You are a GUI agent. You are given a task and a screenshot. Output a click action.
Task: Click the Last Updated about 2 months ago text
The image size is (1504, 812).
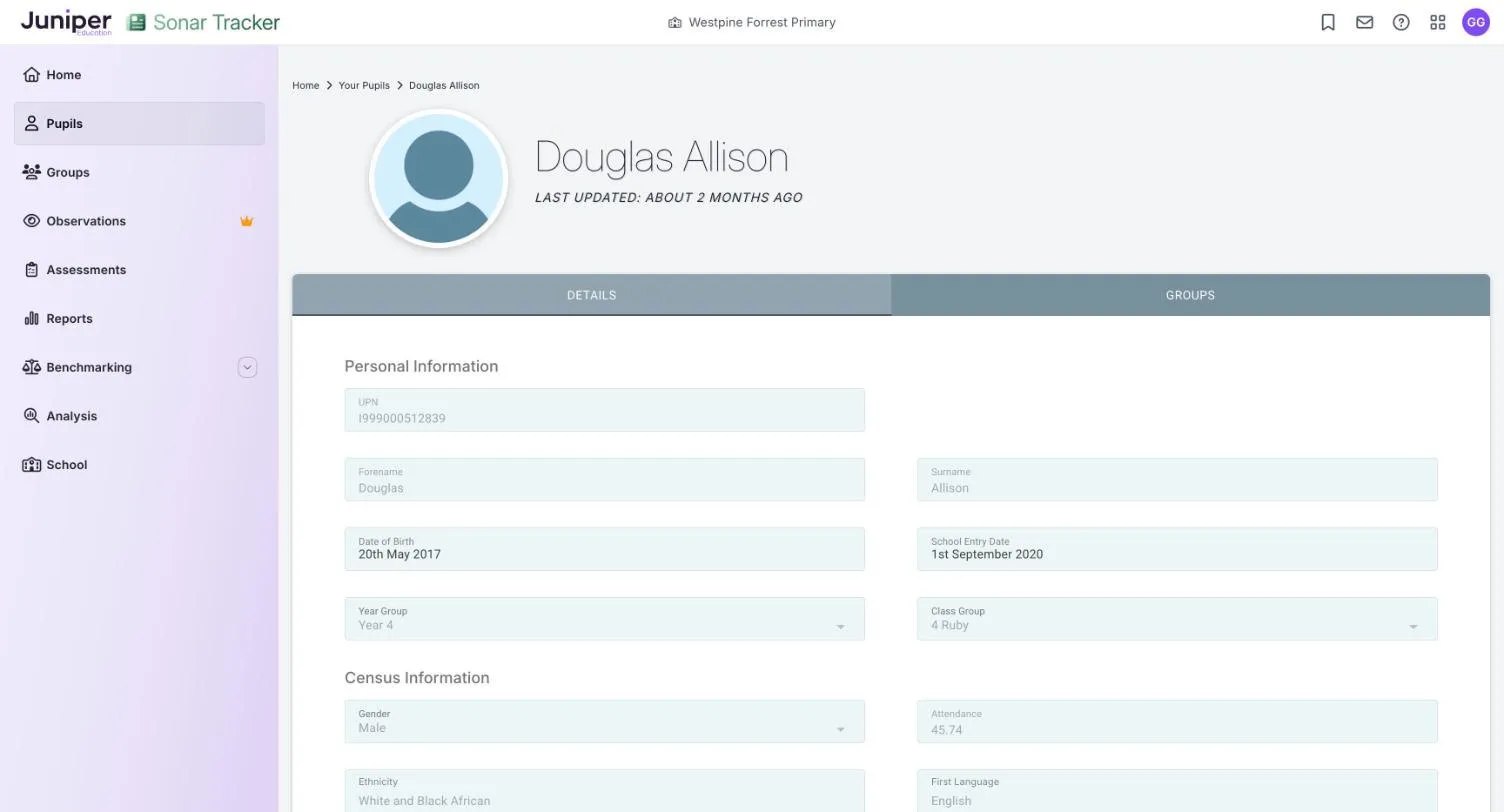(668, 198)
